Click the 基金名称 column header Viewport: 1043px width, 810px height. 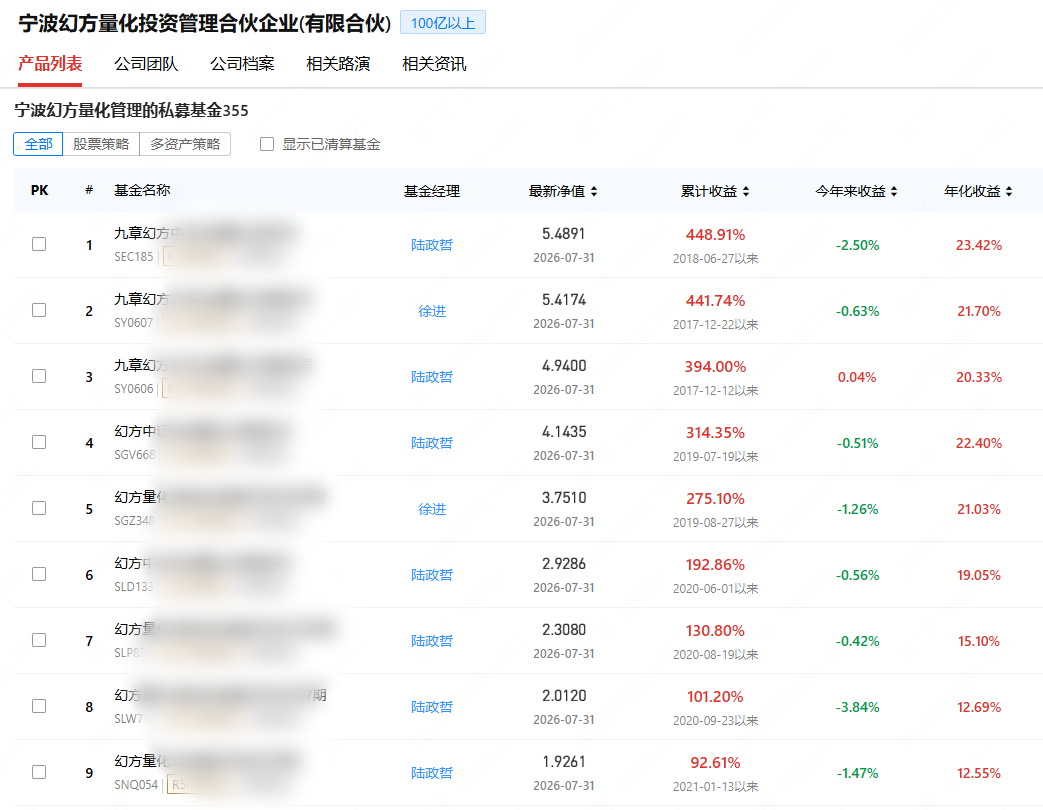coord(142,190)
